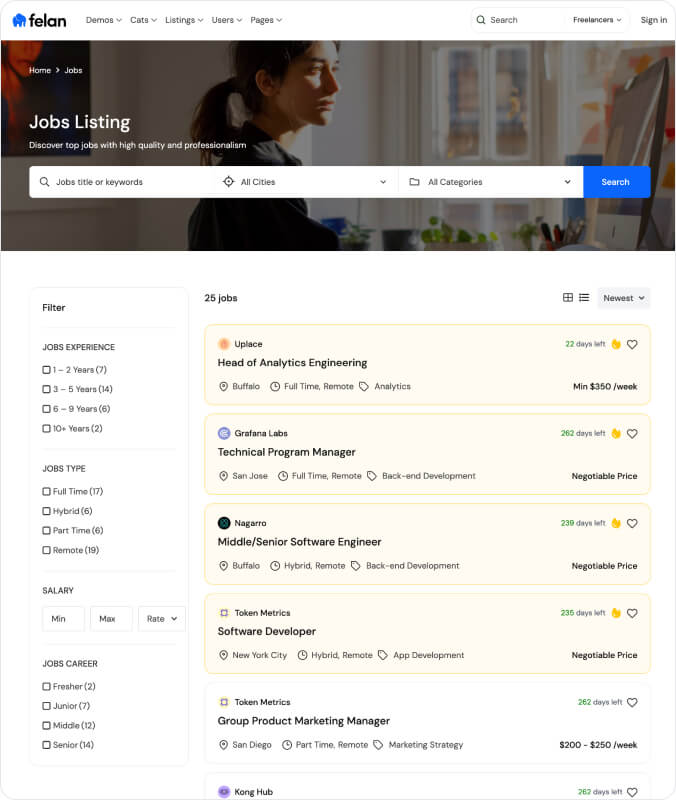Screen dimensions: 676x800
Task: Open Technical Program Manager job title
Action: (x=286, y=452)
